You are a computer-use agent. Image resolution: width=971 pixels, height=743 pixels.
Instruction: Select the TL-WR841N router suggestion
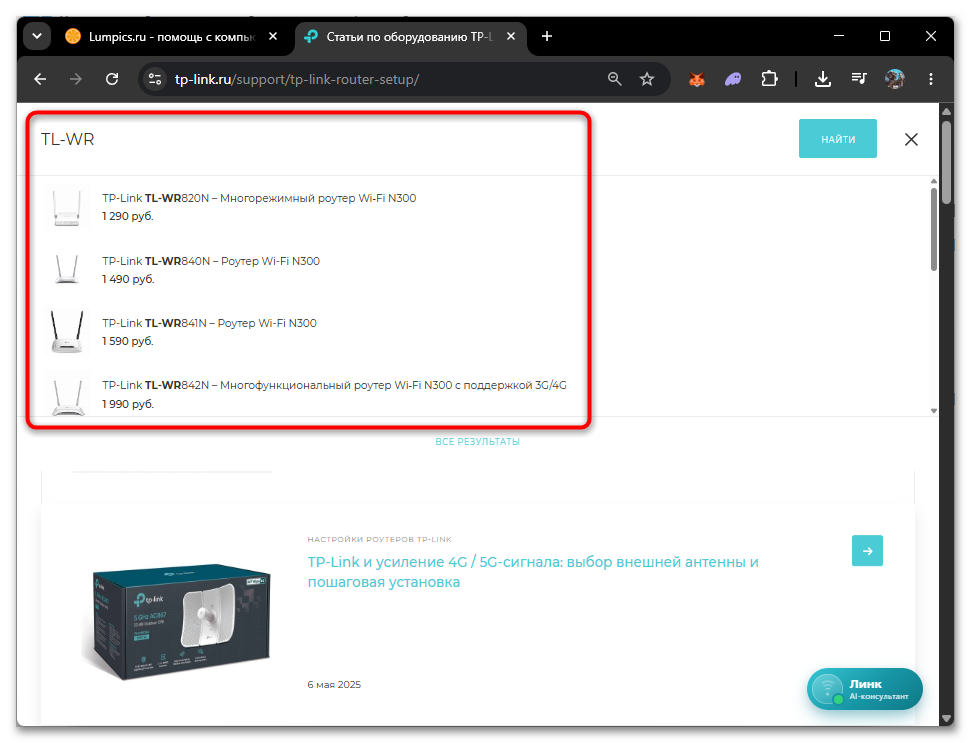pyautogui.click(x=307, y=332)
